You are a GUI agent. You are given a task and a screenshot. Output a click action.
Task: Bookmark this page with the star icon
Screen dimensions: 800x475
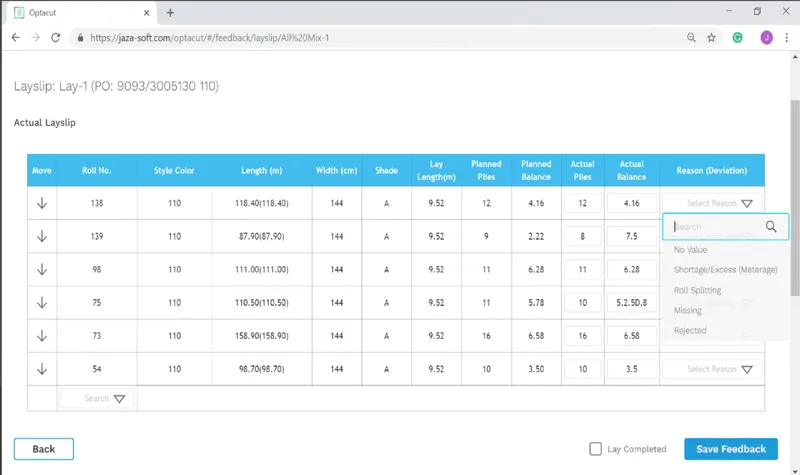[x=711, y=38]
